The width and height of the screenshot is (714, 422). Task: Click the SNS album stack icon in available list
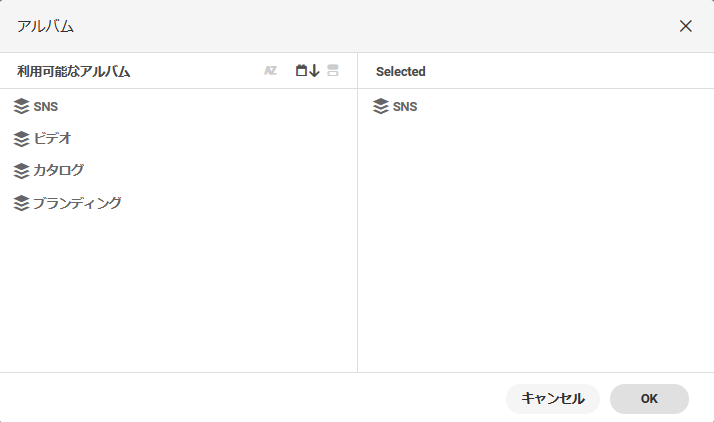22,106
